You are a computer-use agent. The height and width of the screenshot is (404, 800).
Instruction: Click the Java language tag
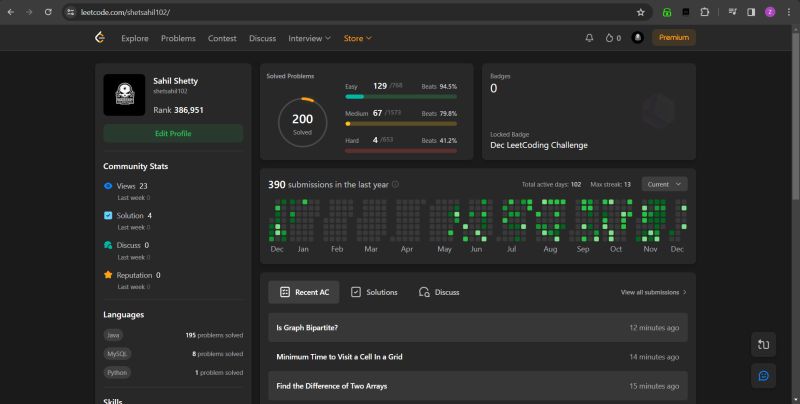click(113, 335)
